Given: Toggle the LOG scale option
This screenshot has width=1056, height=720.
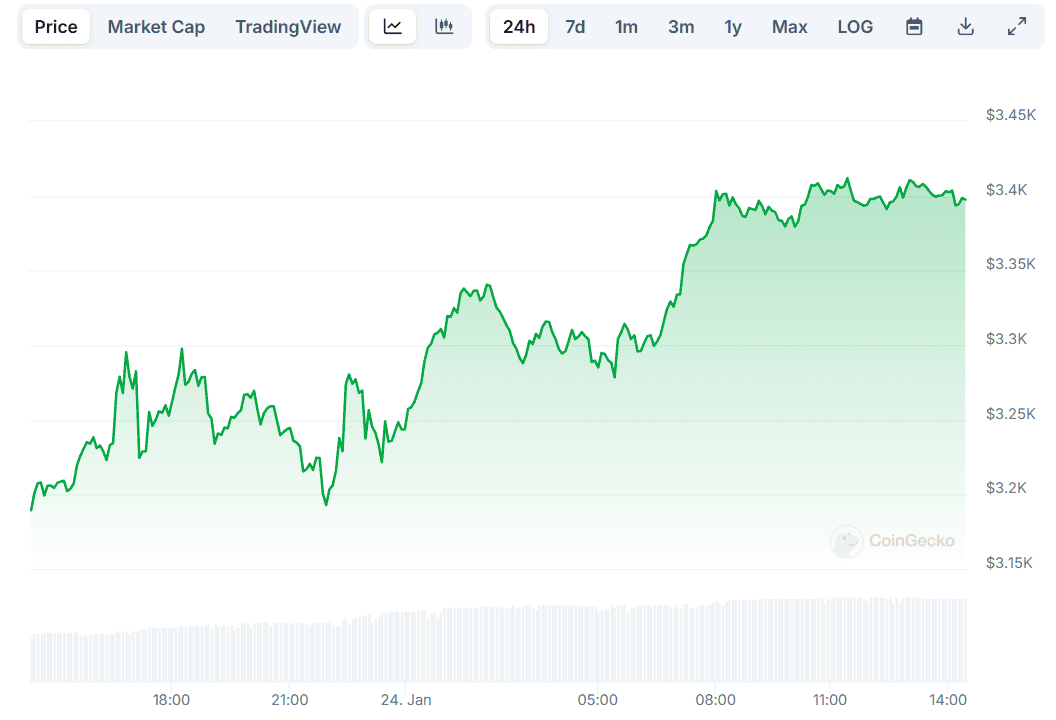Looking at the screenshot, I should [855, 27].
